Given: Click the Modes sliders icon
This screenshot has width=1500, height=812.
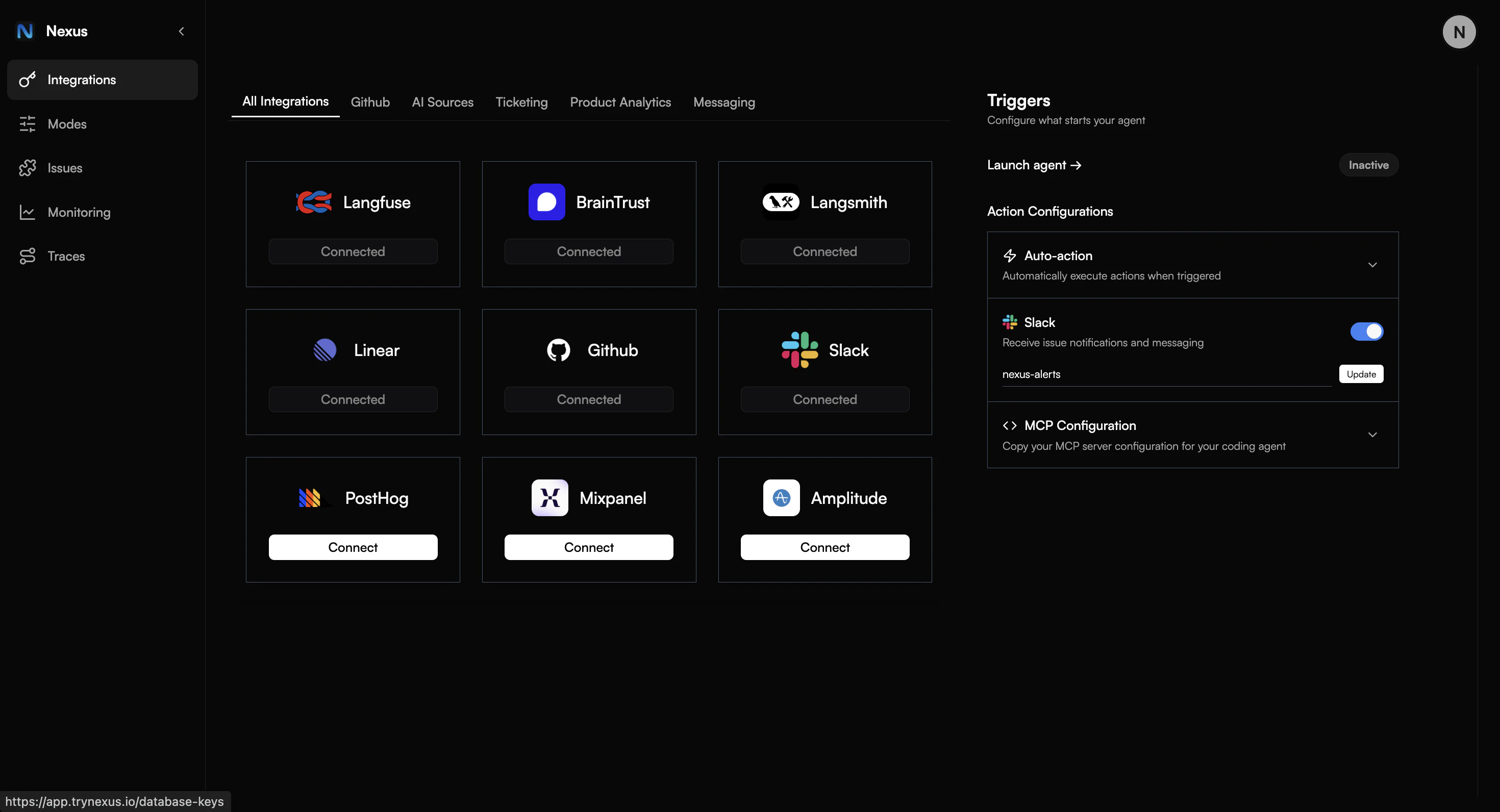Looking at the screenshot, I should (28, 124).
